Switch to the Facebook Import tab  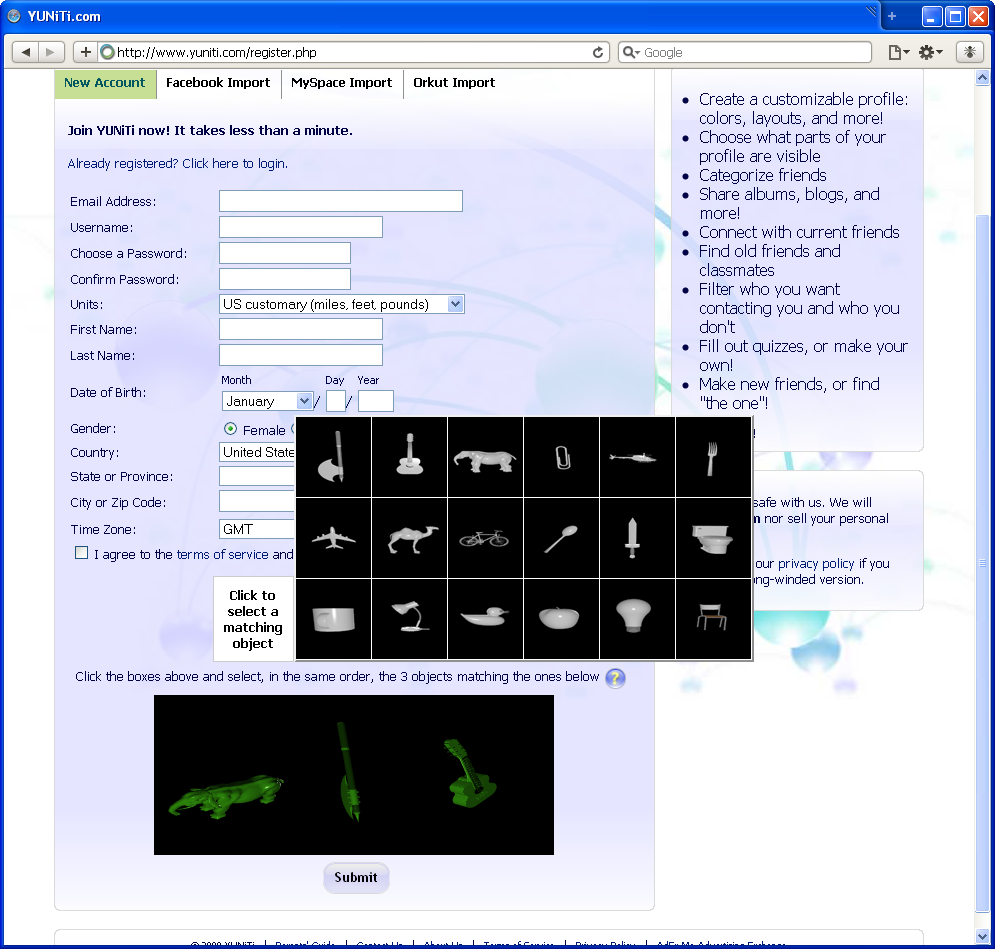tap(218, 83)
